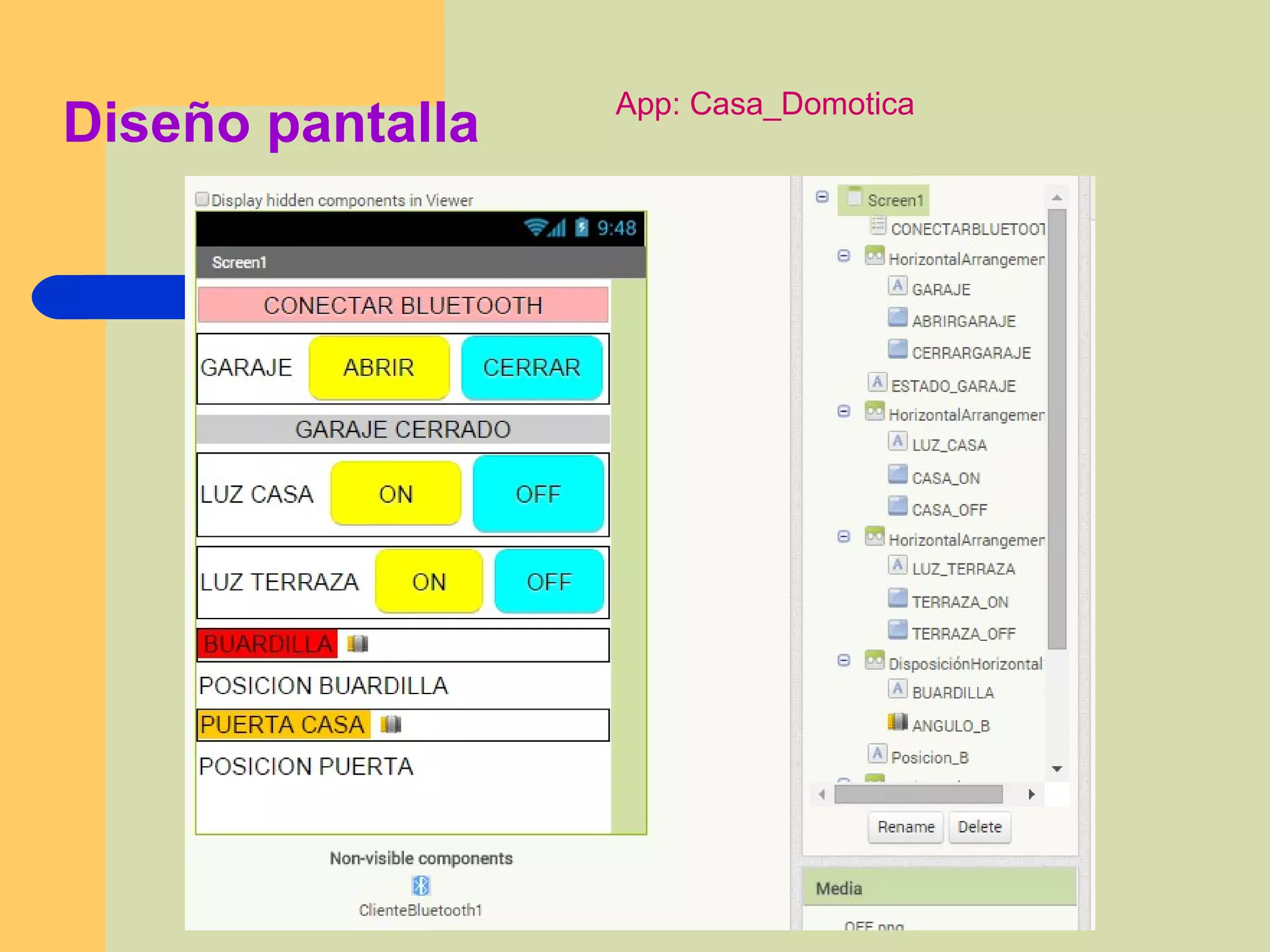Viewport: 1270px width, 952px height.
Task: Click the label icon next to Posicion_B
Action: [877, 754]
